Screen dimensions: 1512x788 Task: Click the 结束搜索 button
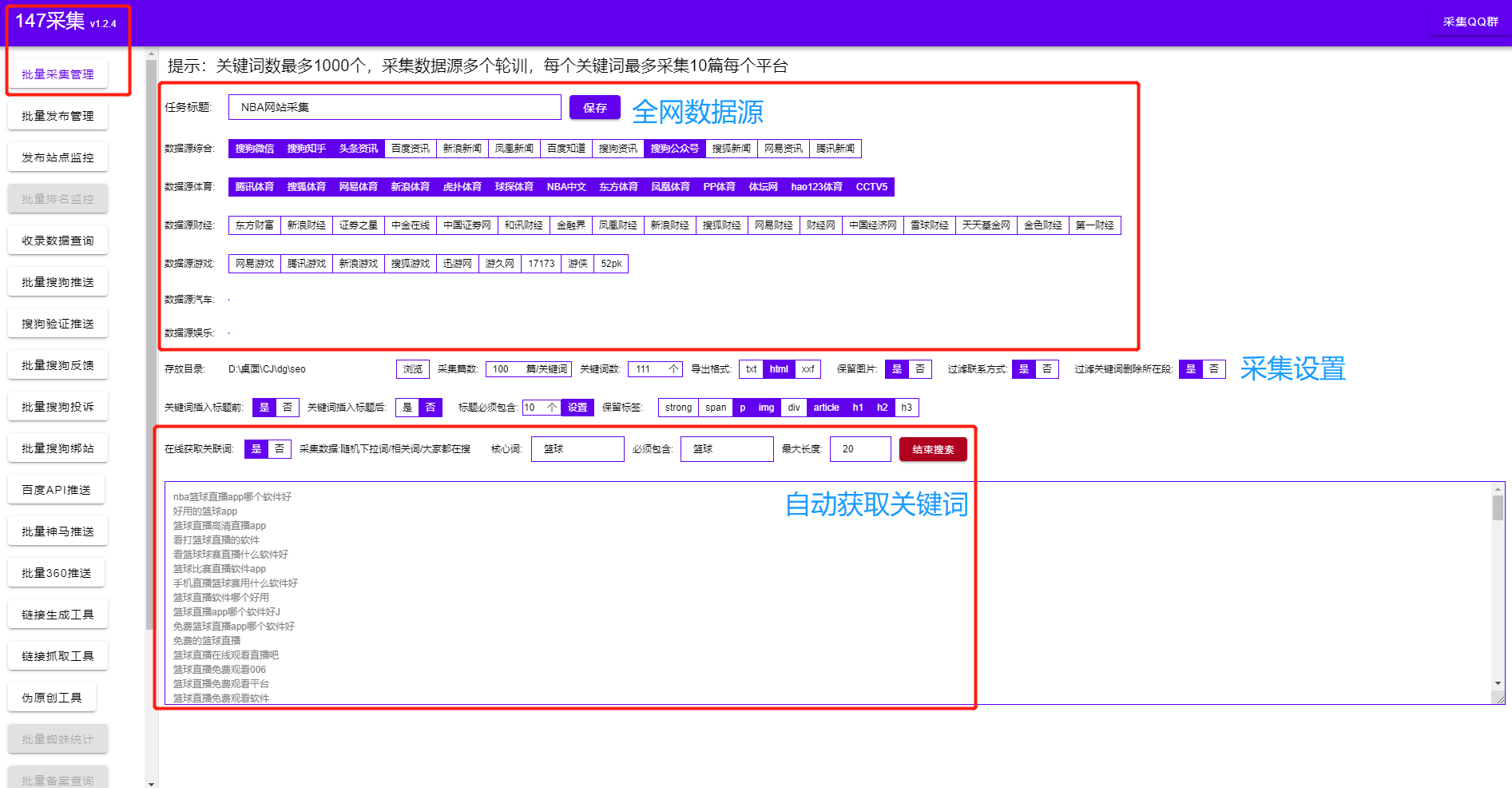[932, 448]
